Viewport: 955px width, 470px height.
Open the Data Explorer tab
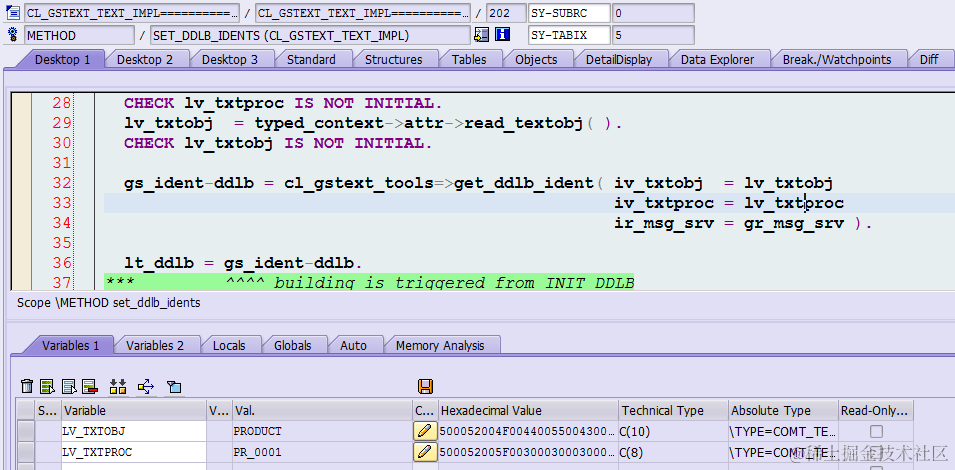[x=717, y=60]
